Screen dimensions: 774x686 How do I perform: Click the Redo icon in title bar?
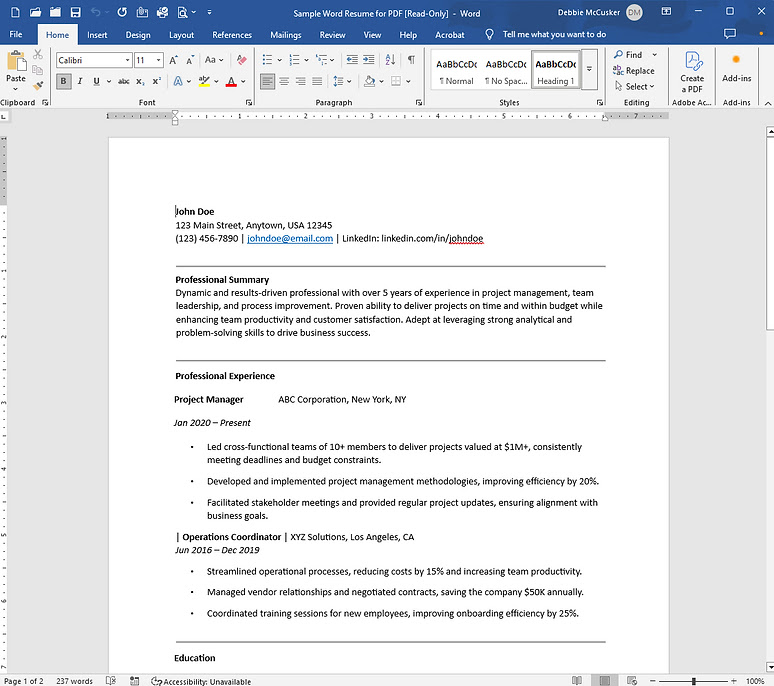point(122,12)
